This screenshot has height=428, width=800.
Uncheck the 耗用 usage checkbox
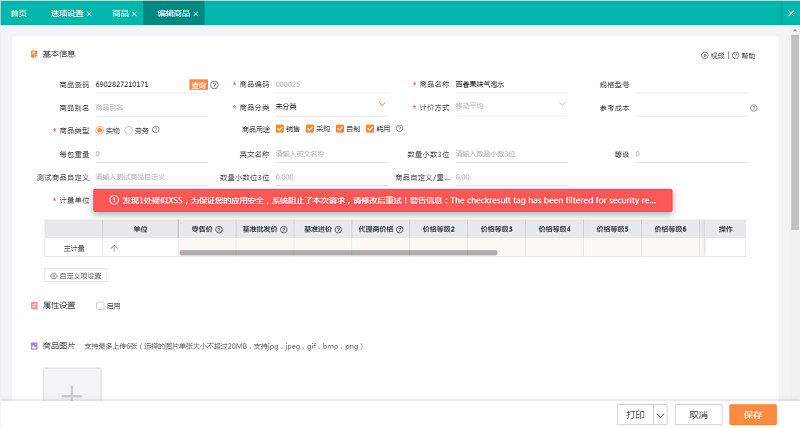370,129
